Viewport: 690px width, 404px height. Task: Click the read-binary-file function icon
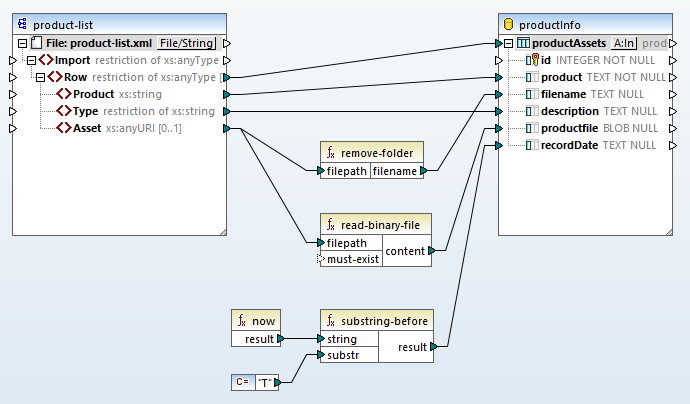coord(331,225)
